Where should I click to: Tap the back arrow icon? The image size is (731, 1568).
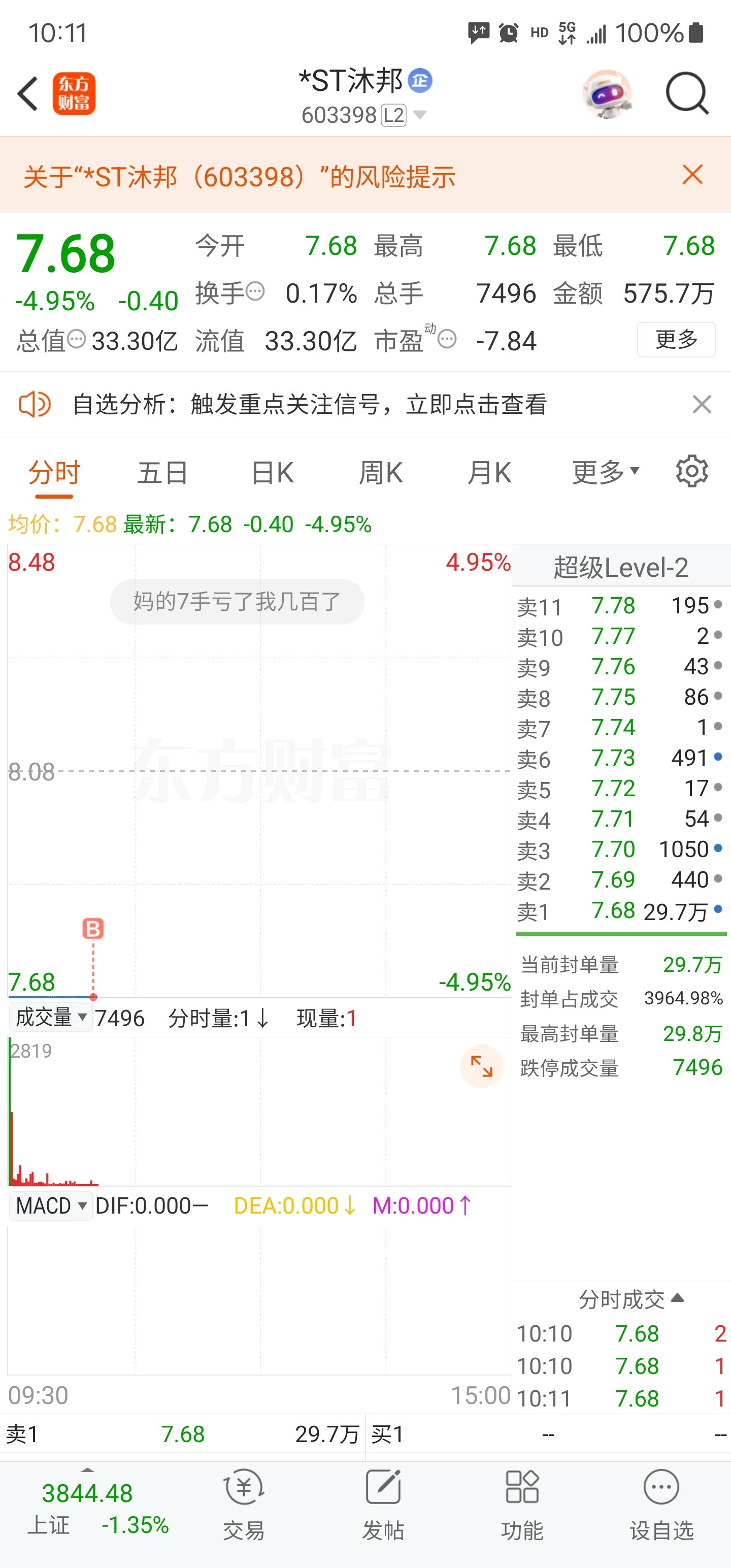pyautogui.click(x=27, y=94)
